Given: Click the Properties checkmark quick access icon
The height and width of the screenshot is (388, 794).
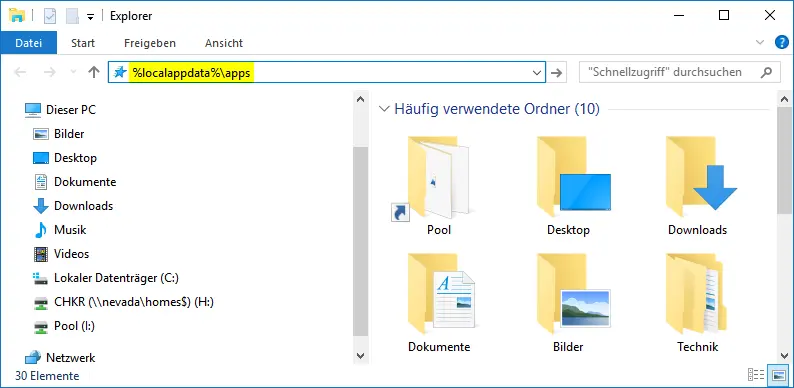Looking at the screenshot, I should (x=50, y=16).
